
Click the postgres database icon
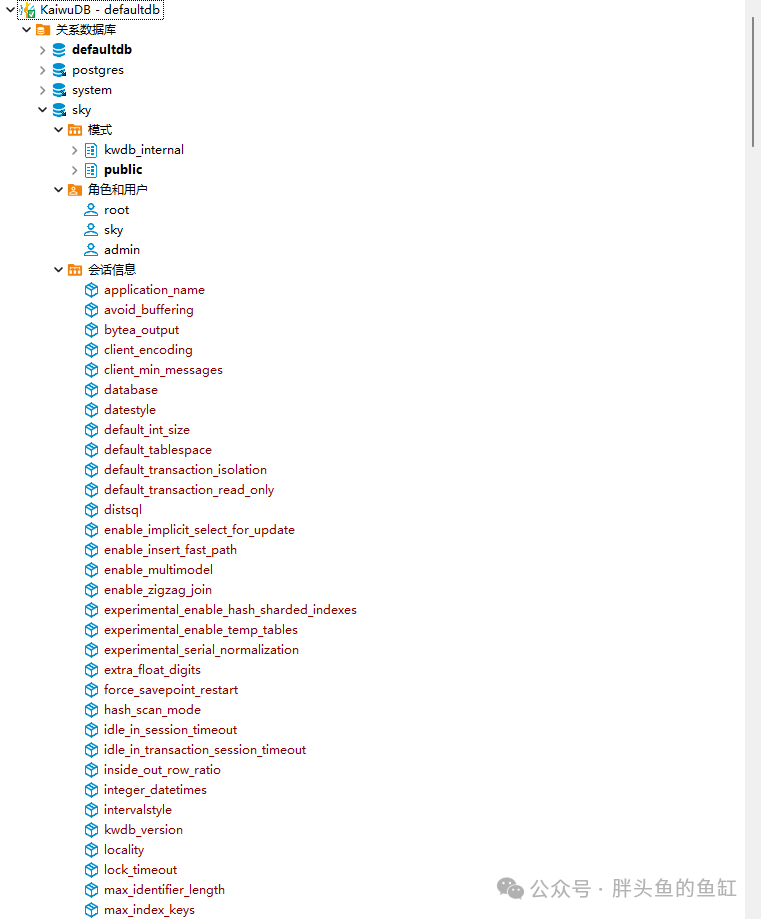pos(59,70)
